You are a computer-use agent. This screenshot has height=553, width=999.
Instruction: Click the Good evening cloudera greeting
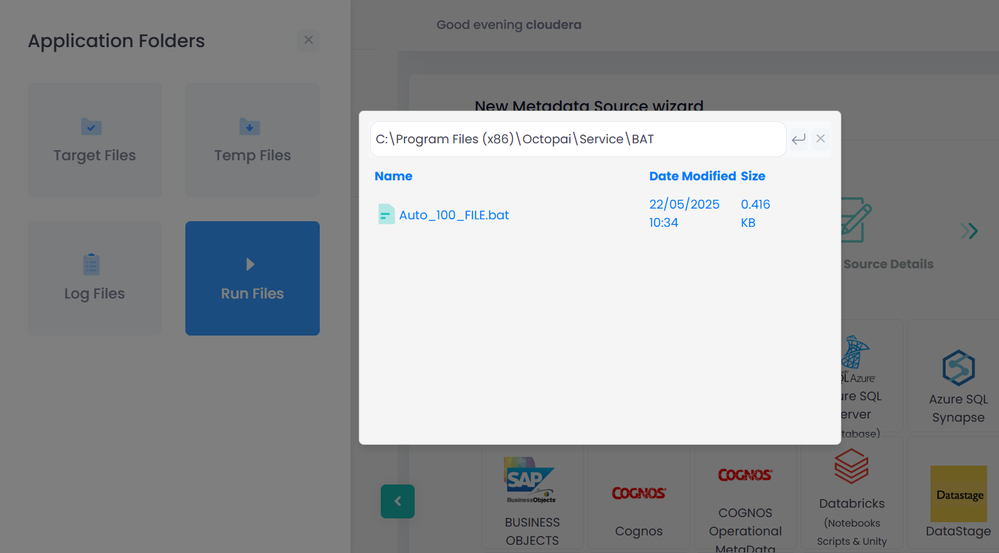pyautogui.click(x=508, y=25)
